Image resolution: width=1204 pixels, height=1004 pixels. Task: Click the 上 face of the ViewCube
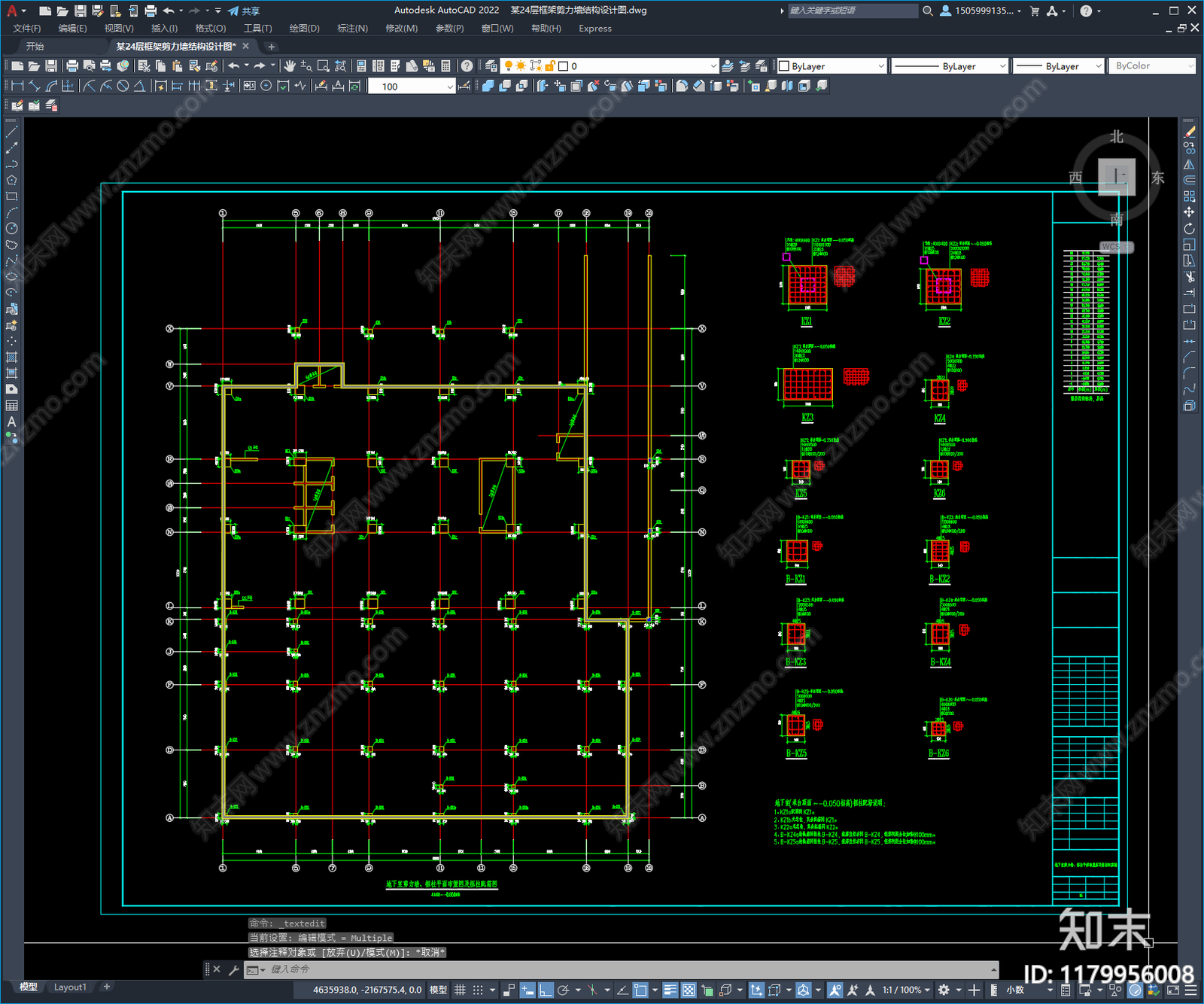click(1117, 177)
